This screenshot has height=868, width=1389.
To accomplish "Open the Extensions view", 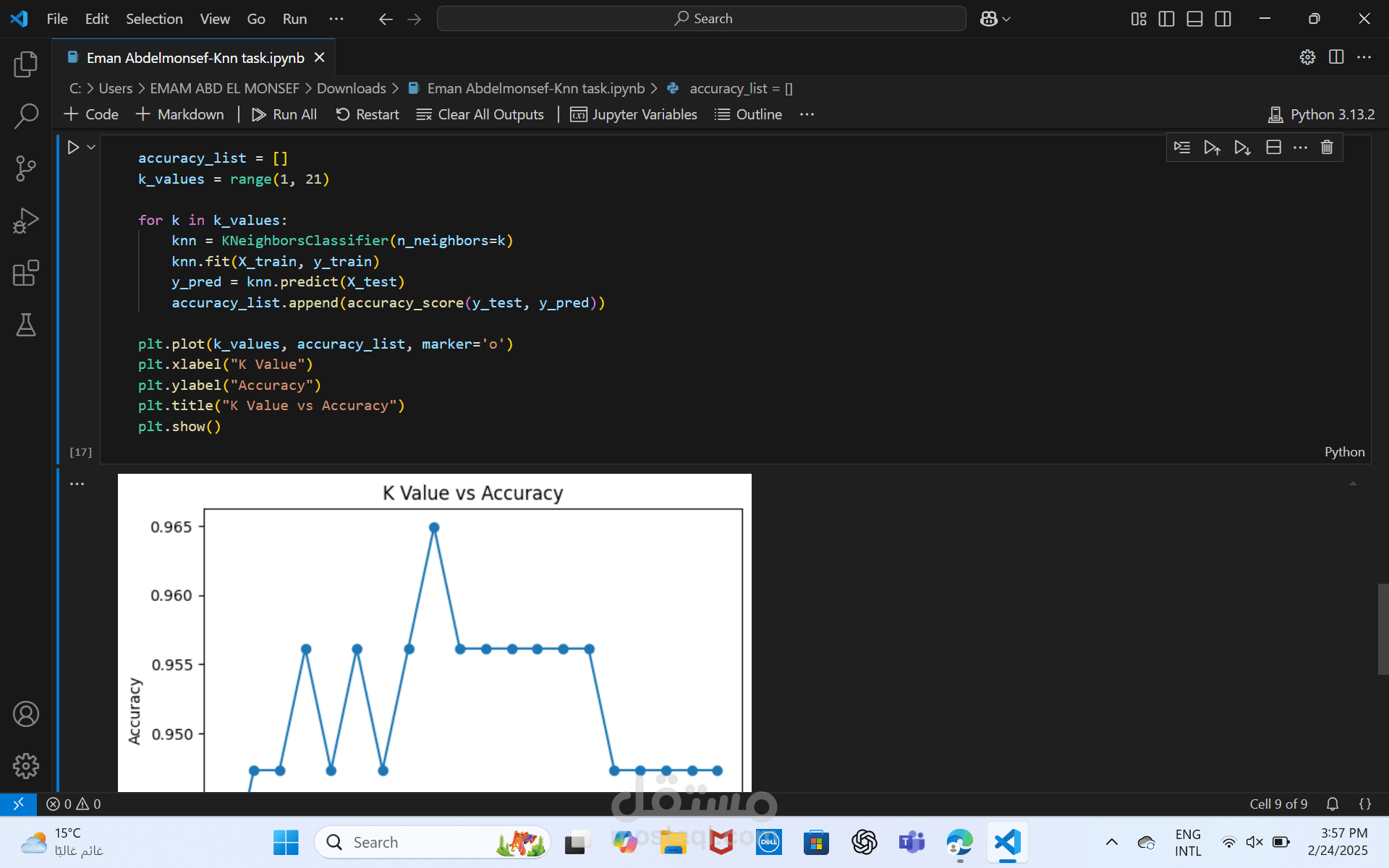I will click(x=26, y=273).
